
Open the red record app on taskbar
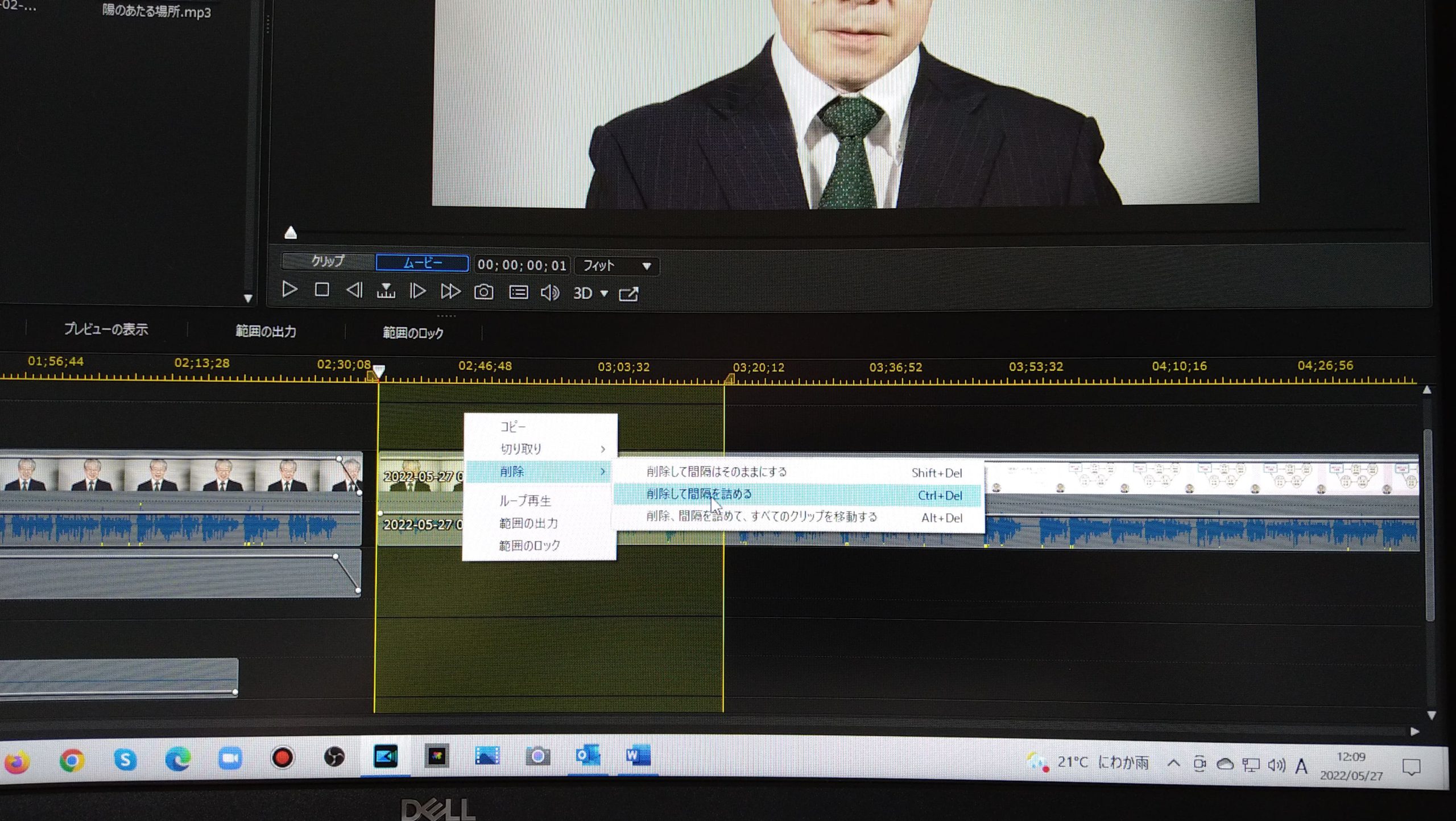click(x=282, y=758)
